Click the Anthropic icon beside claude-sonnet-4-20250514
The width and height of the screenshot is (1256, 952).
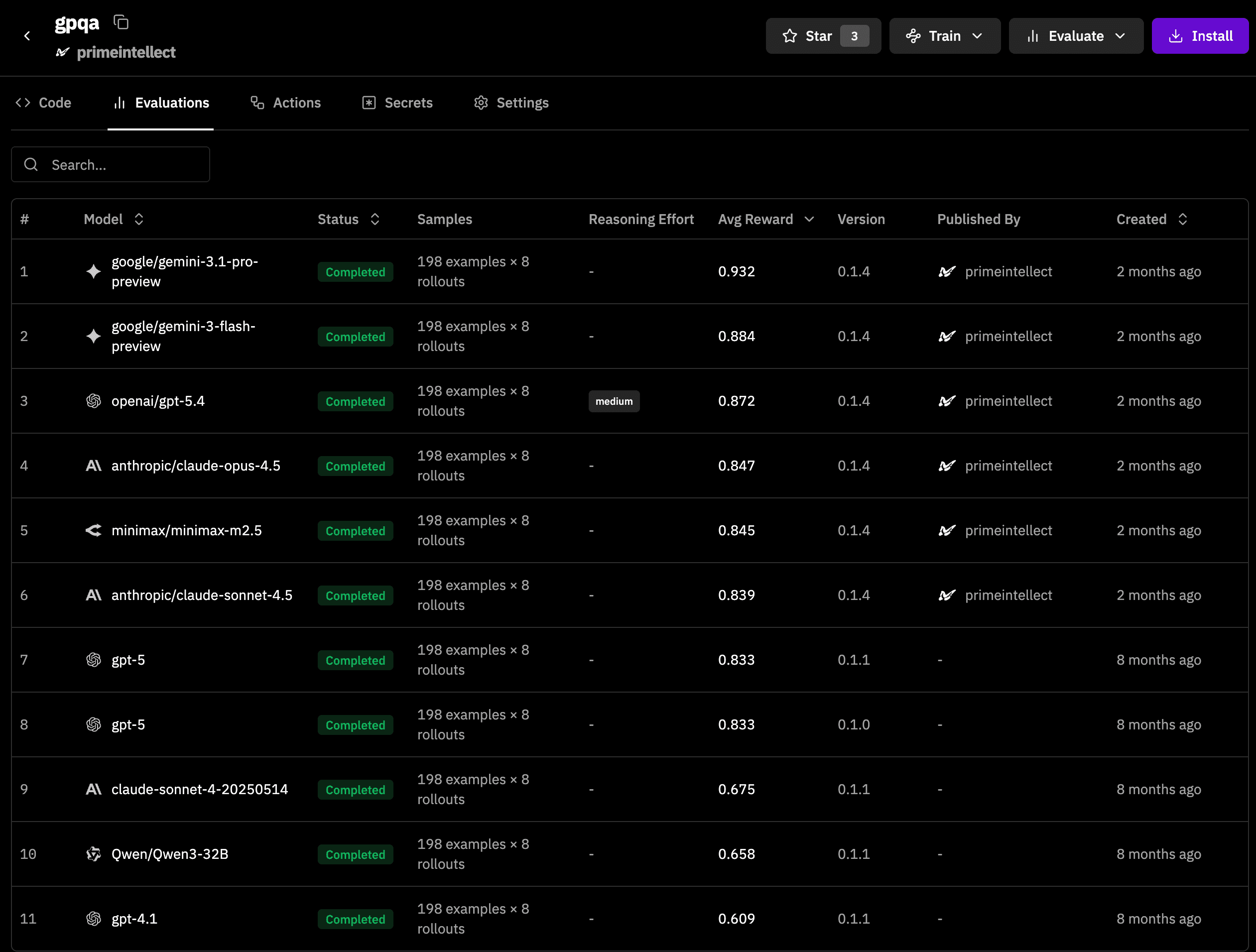tap(94, 789)
